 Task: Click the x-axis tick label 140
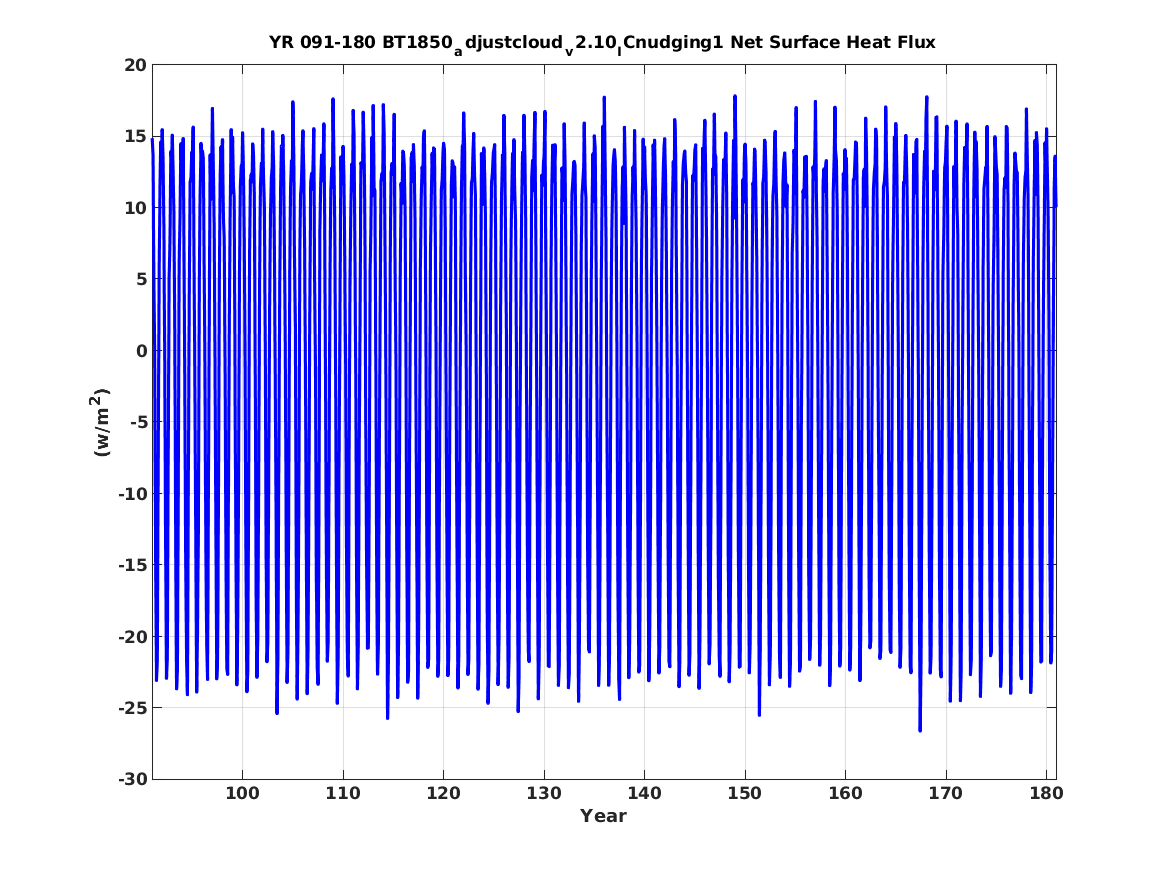pyautogui.click(x=645, y=794)
